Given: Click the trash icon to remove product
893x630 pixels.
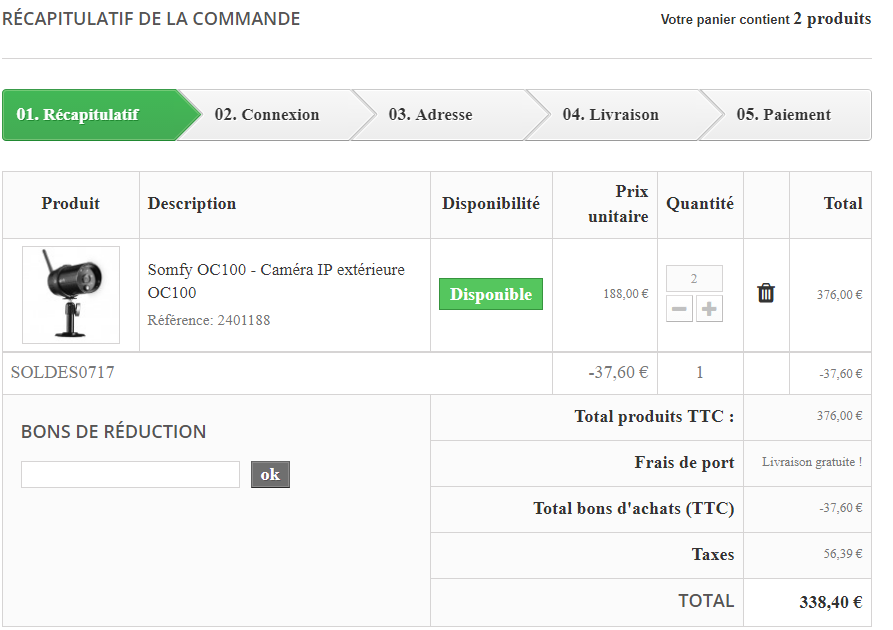Looking at the screenshot, I should (766, 293).
